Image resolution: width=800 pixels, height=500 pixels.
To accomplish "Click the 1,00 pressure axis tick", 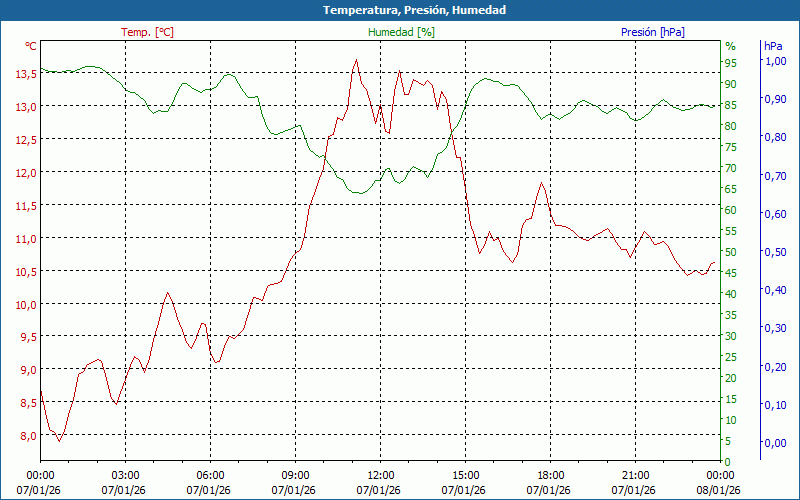I will pos(774,61).
